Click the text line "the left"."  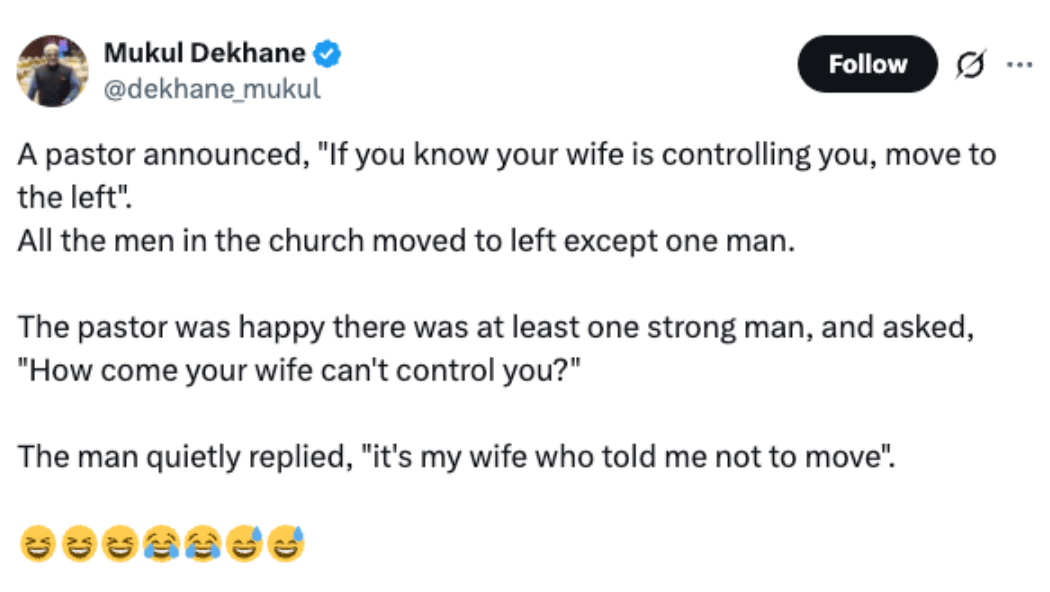coord(74,197)
